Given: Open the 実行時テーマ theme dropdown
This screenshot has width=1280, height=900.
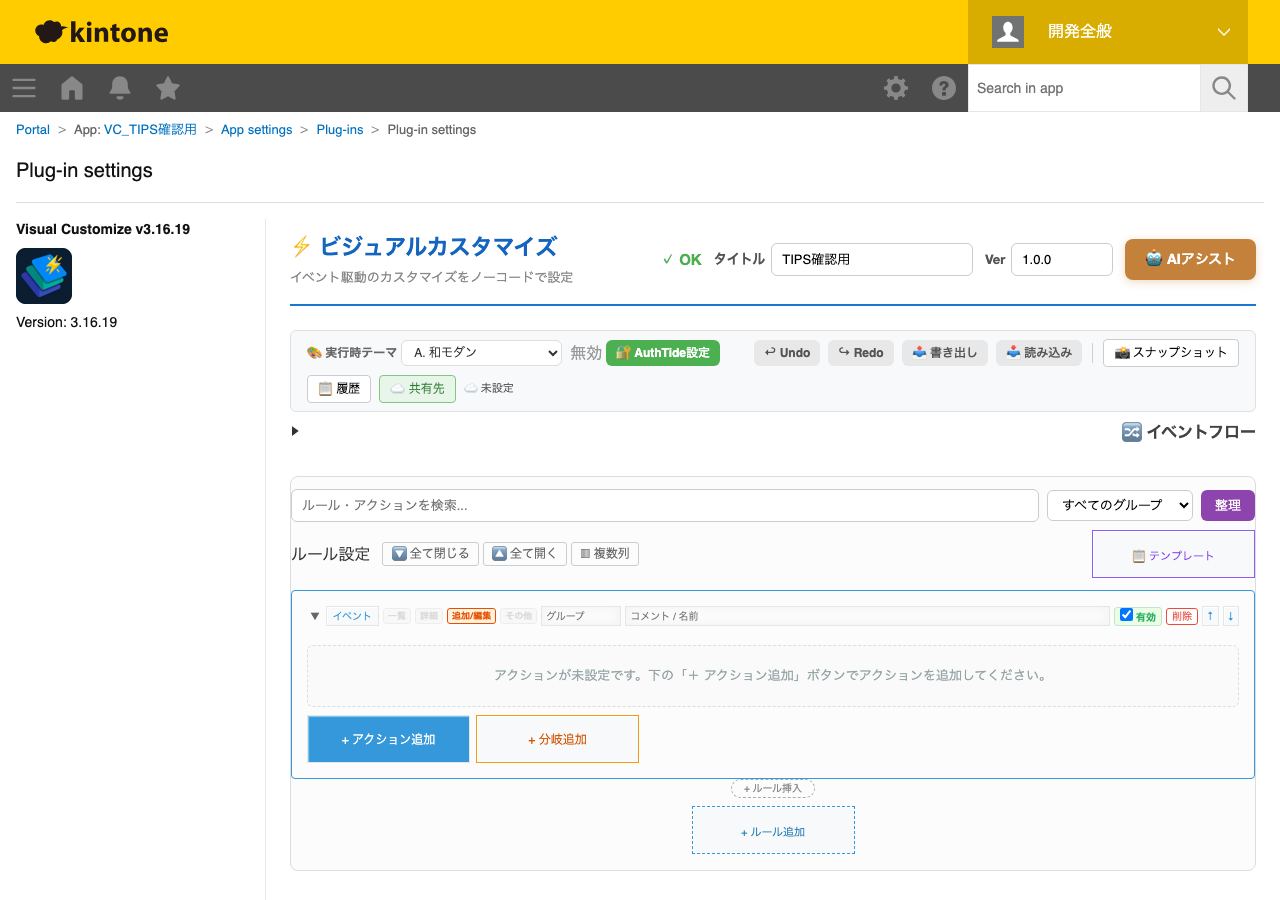Looking at the screenshot, I should [x=481, y=353].
